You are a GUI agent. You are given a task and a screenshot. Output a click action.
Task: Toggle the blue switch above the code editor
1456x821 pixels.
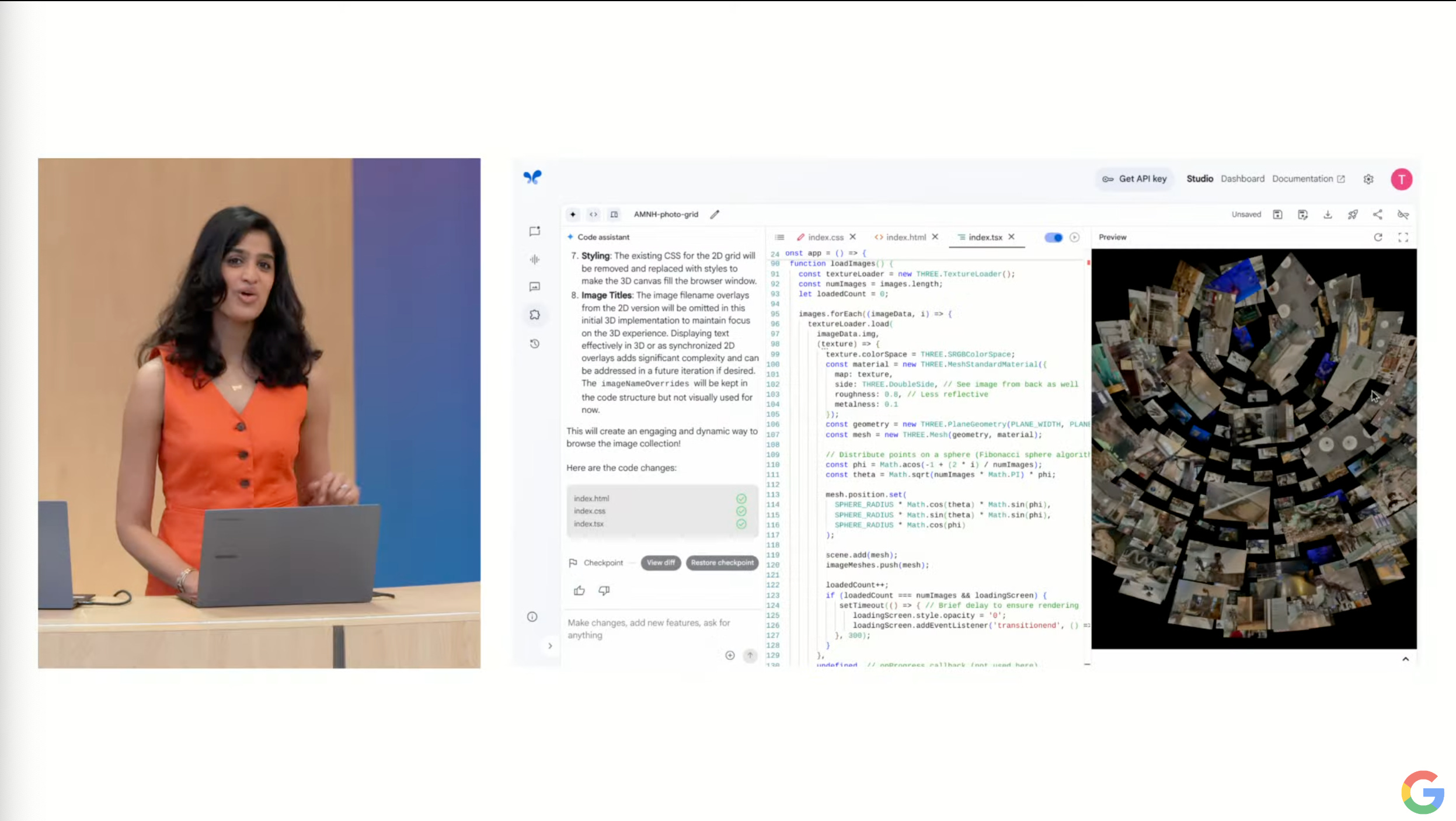tap(1053, 237)
